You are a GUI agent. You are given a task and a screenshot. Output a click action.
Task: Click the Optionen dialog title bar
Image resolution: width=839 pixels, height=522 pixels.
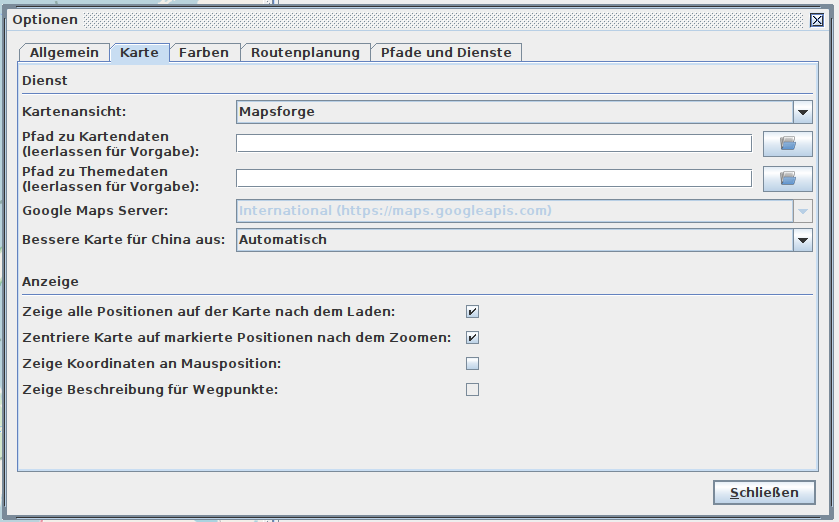click(400, 20)
